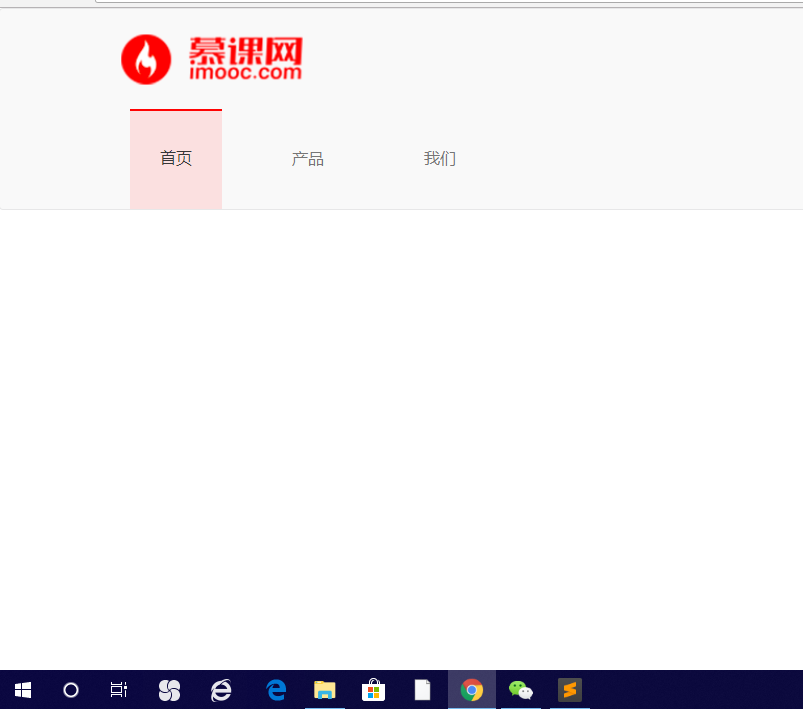Switch to the 产品 tab

307,158
